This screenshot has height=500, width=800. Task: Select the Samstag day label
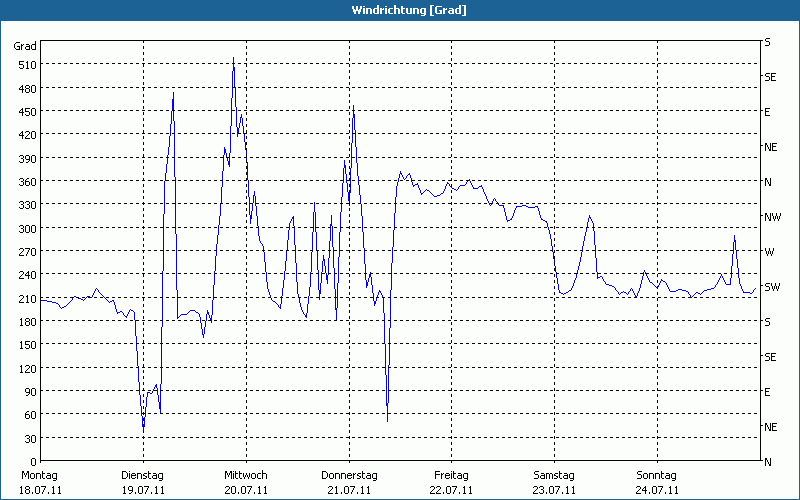pyautogui.click(x=554, y=476)
